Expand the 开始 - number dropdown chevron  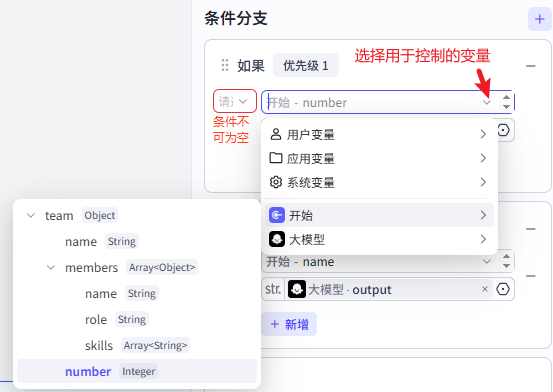pos(487,102)
